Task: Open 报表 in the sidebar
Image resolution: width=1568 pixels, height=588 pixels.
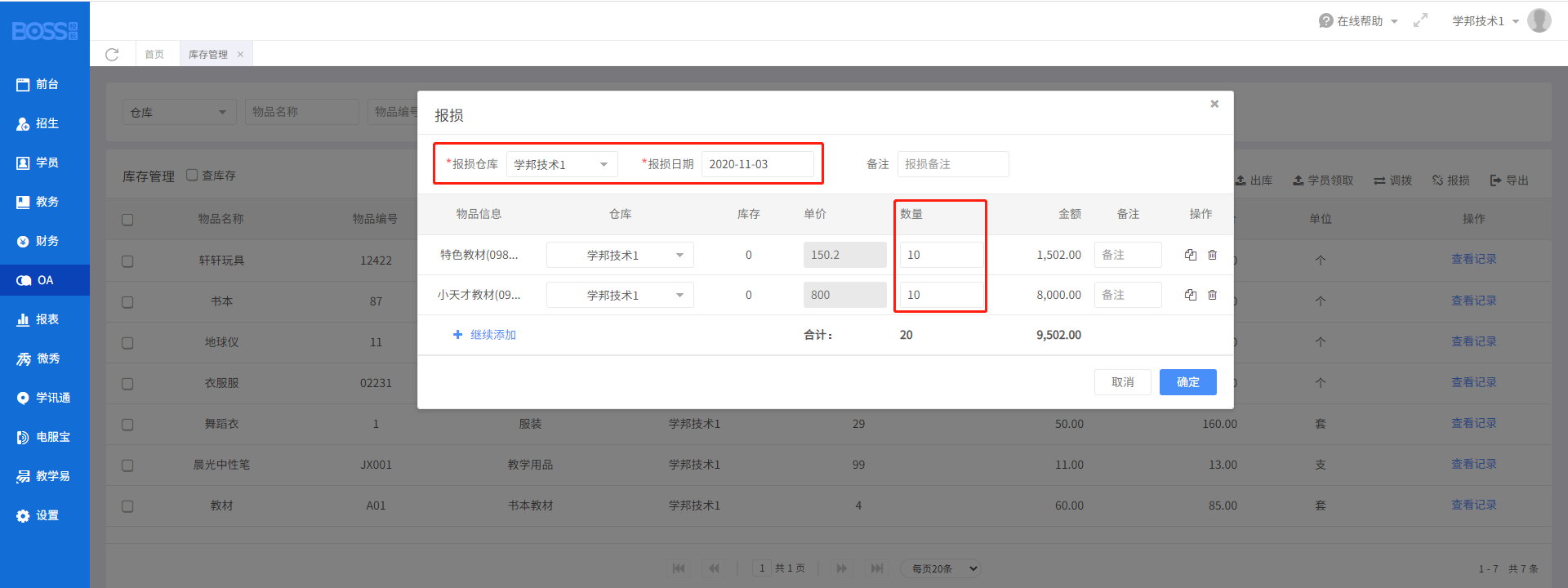Action: [x=45, y=319]
